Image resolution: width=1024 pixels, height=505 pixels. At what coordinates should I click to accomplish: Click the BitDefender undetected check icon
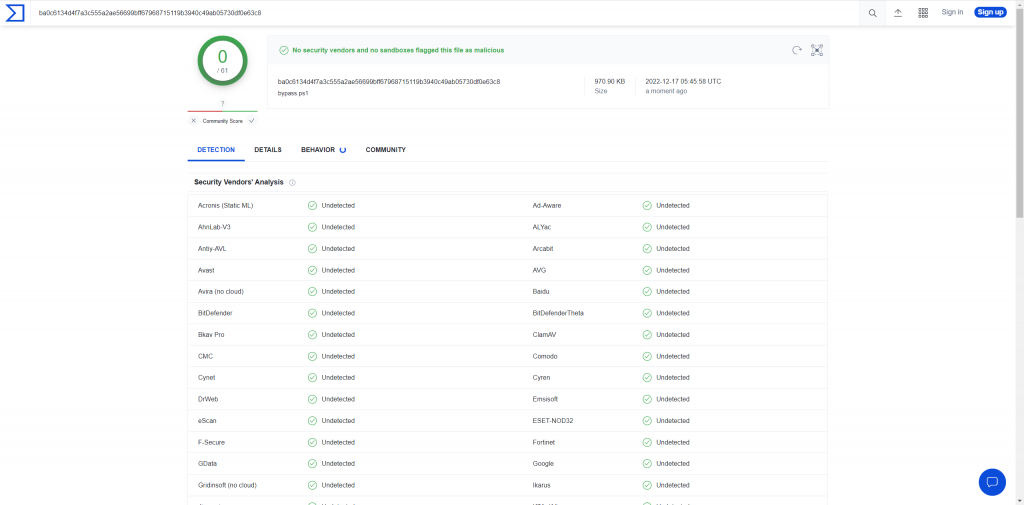(x=312, y=313)
